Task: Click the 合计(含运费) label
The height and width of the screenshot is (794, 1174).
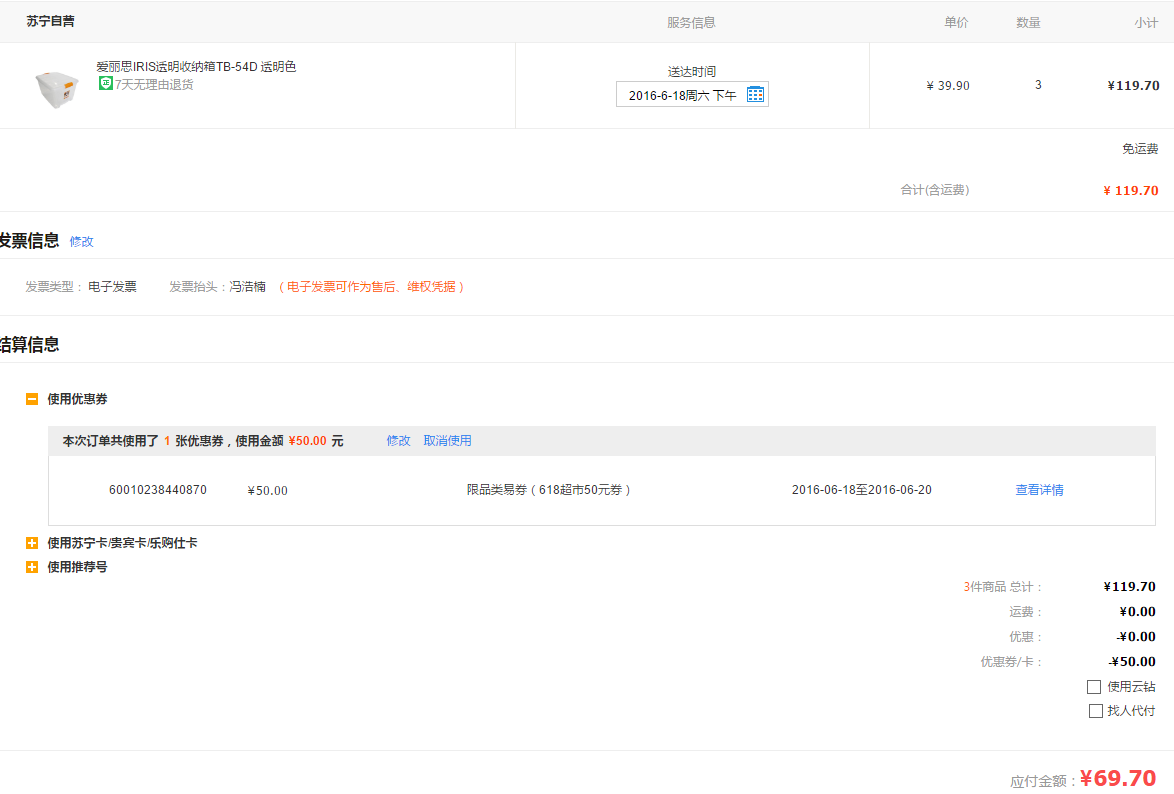Action: click(934, 190)
